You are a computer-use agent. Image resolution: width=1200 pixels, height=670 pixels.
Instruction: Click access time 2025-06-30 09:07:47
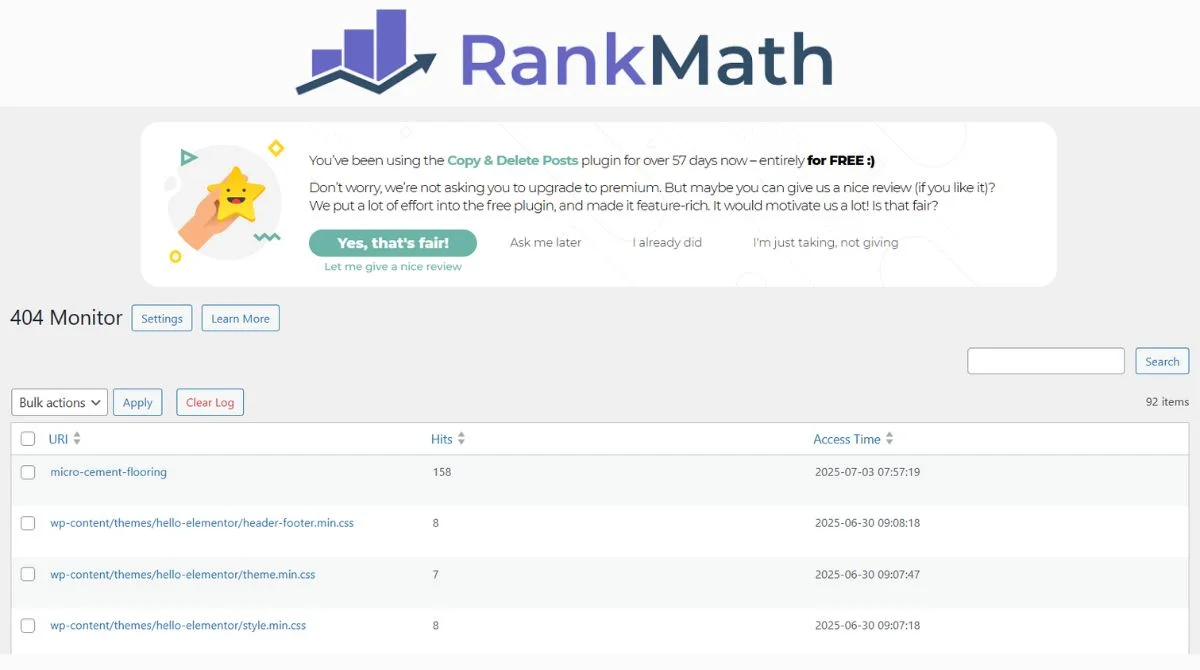tap(867, 574)
